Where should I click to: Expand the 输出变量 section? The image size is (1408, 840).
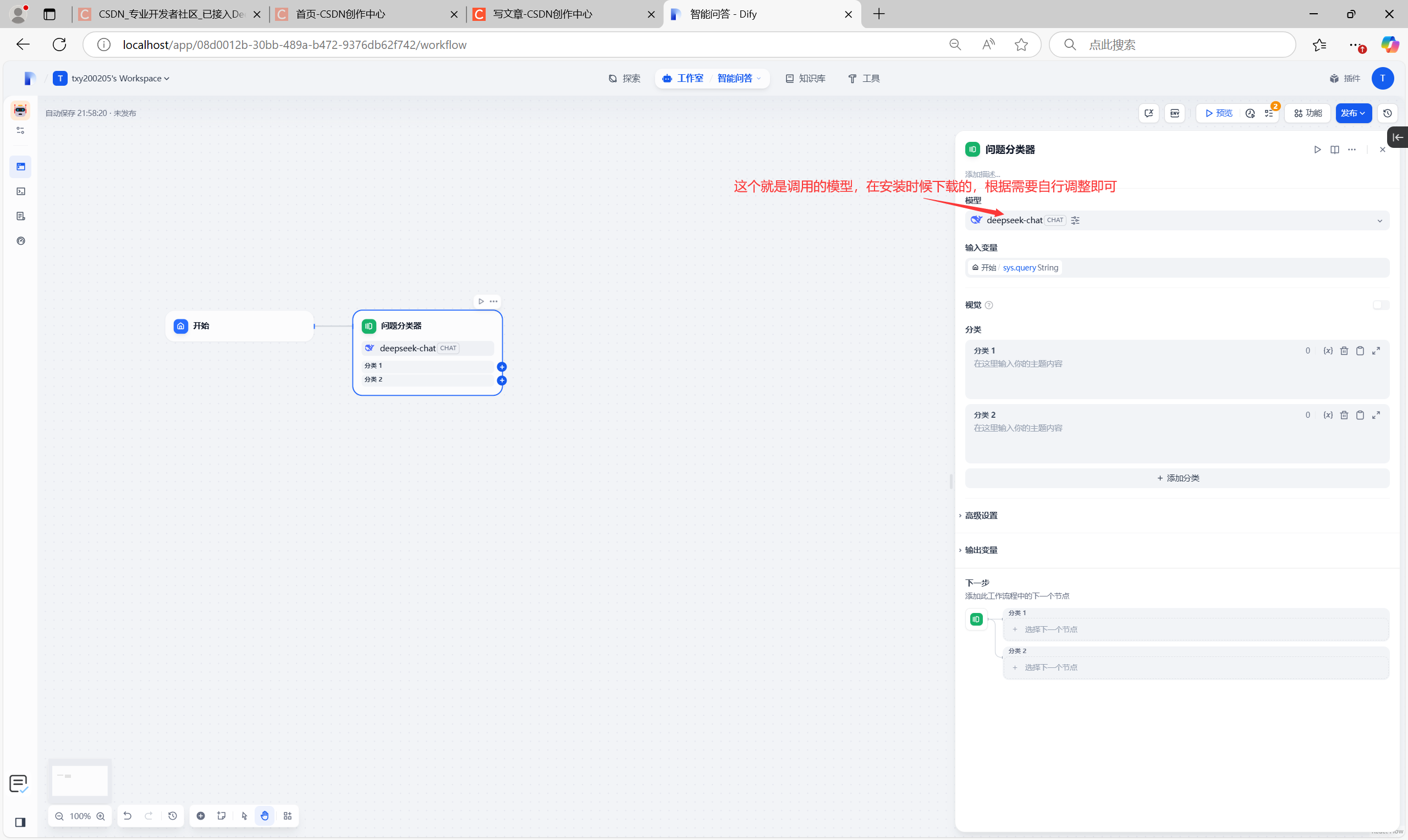click(x=981, y=550)
